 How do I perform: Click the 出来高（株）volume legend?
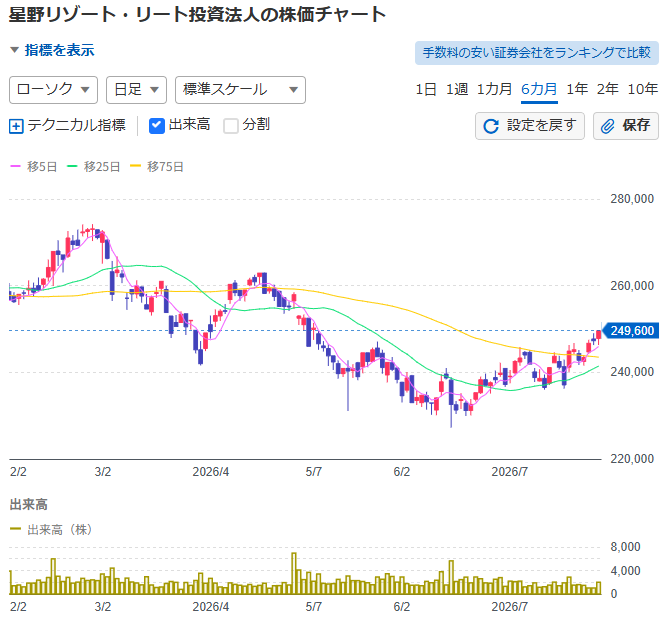pyautogui.click(x=51, y=530)
